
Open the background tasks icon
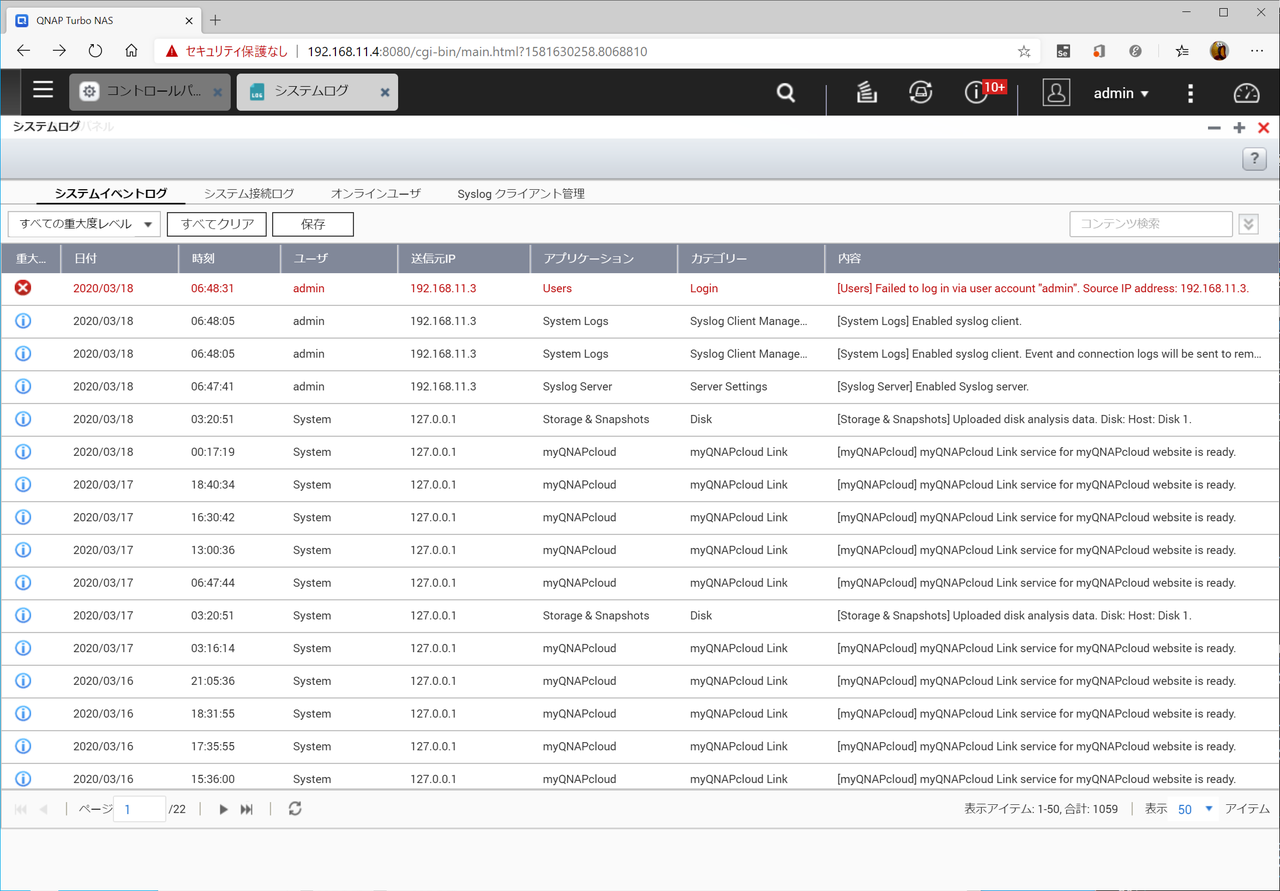pos(867,92)
